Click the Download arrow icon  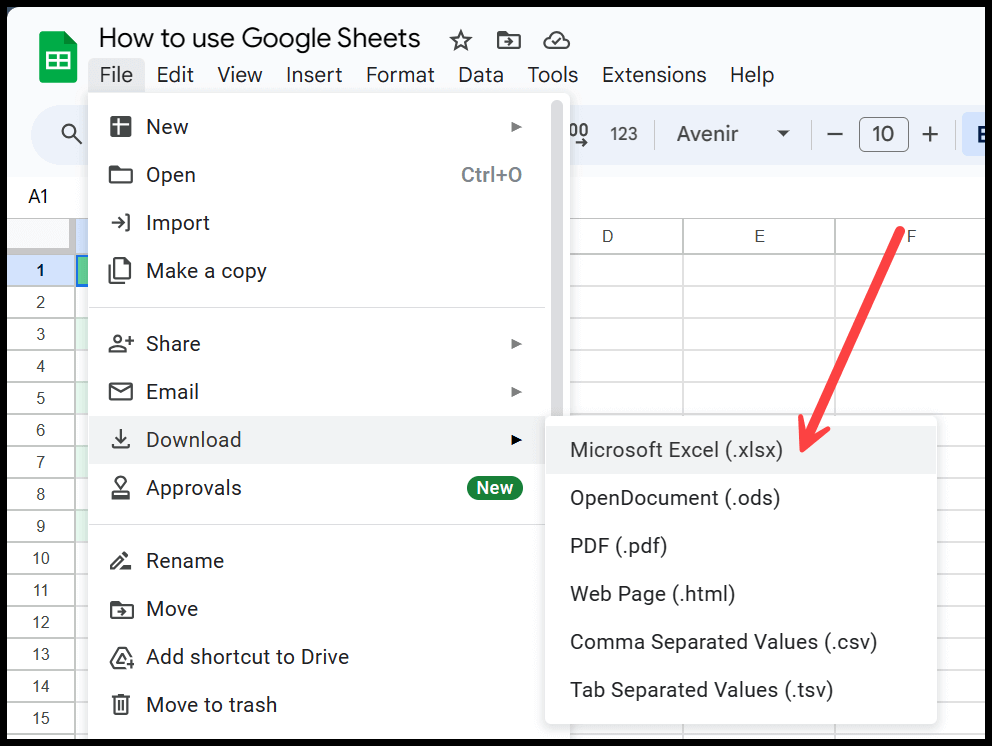coord(120,439)
